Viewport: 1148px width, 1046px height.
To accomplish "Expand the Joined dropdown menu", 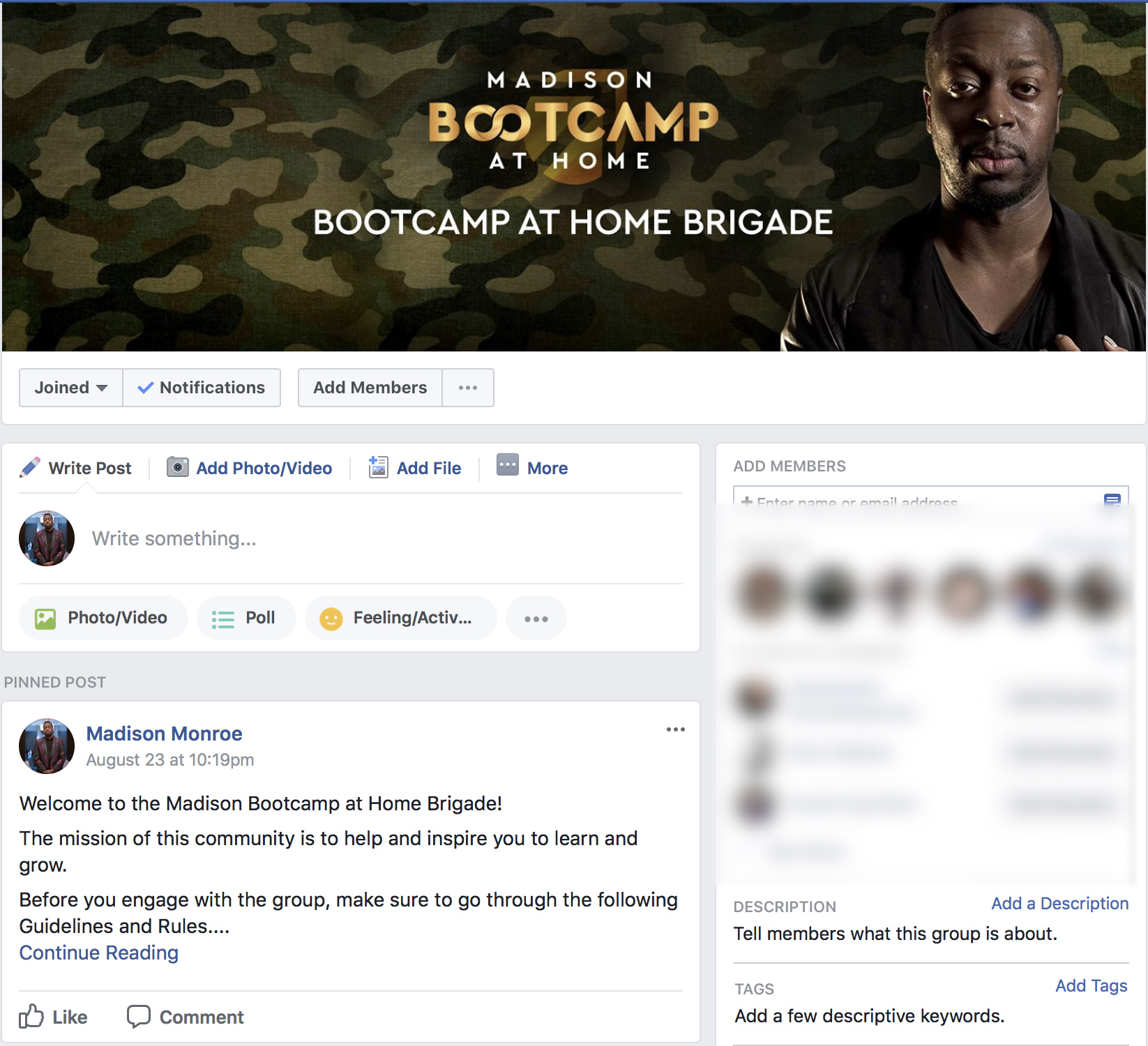I will tap(71, 388).
